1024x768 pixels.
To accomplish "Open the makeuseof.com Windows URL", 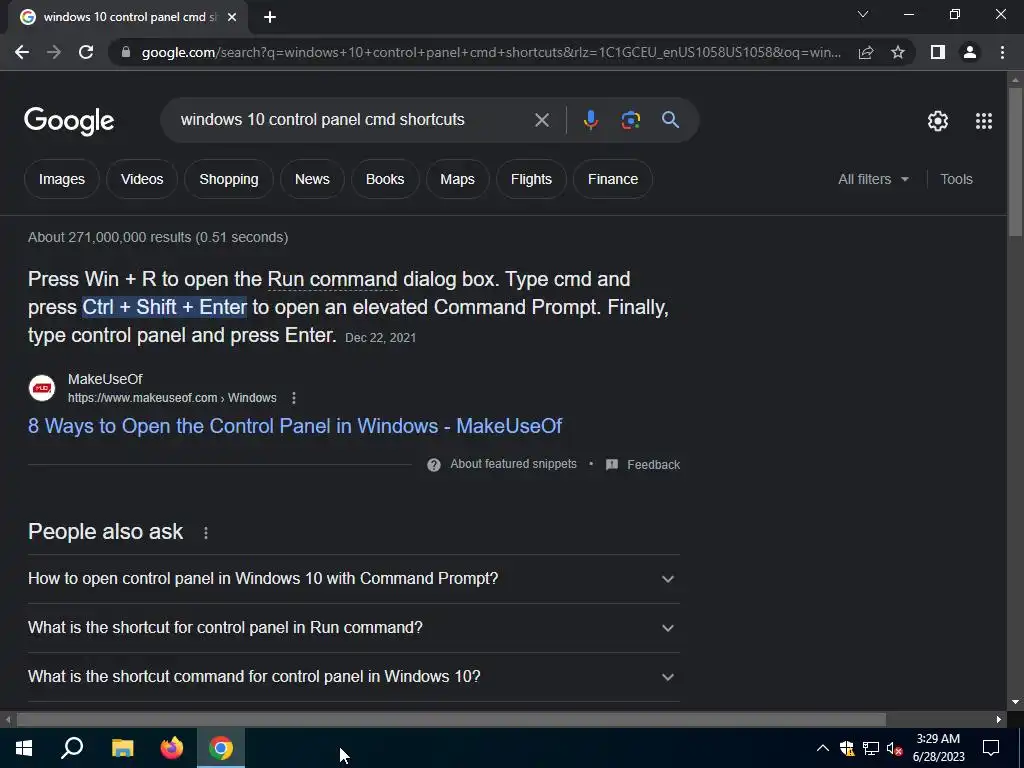I will [x=172, y=398].
